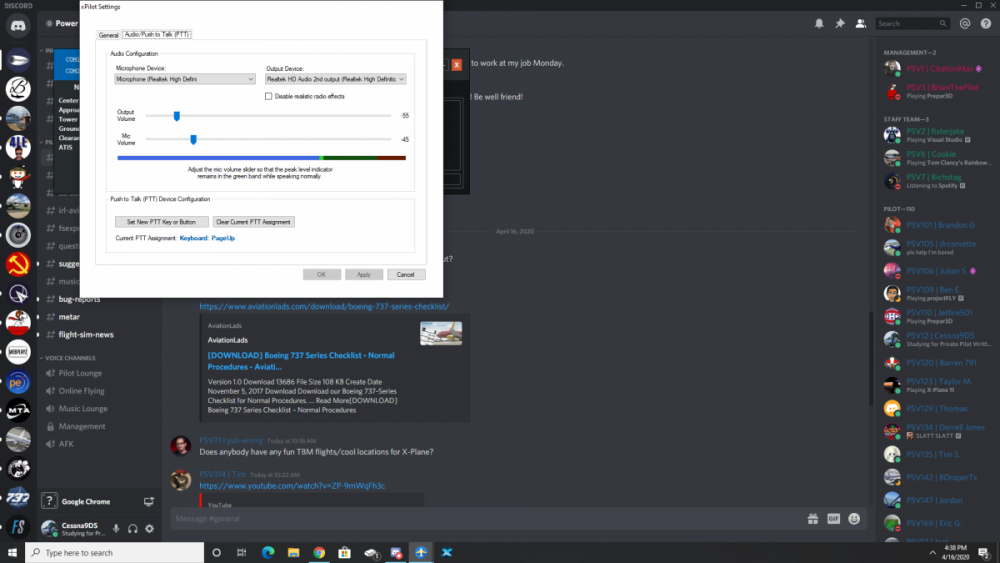Open Cortana circle on taskbar

click(216, 553)
